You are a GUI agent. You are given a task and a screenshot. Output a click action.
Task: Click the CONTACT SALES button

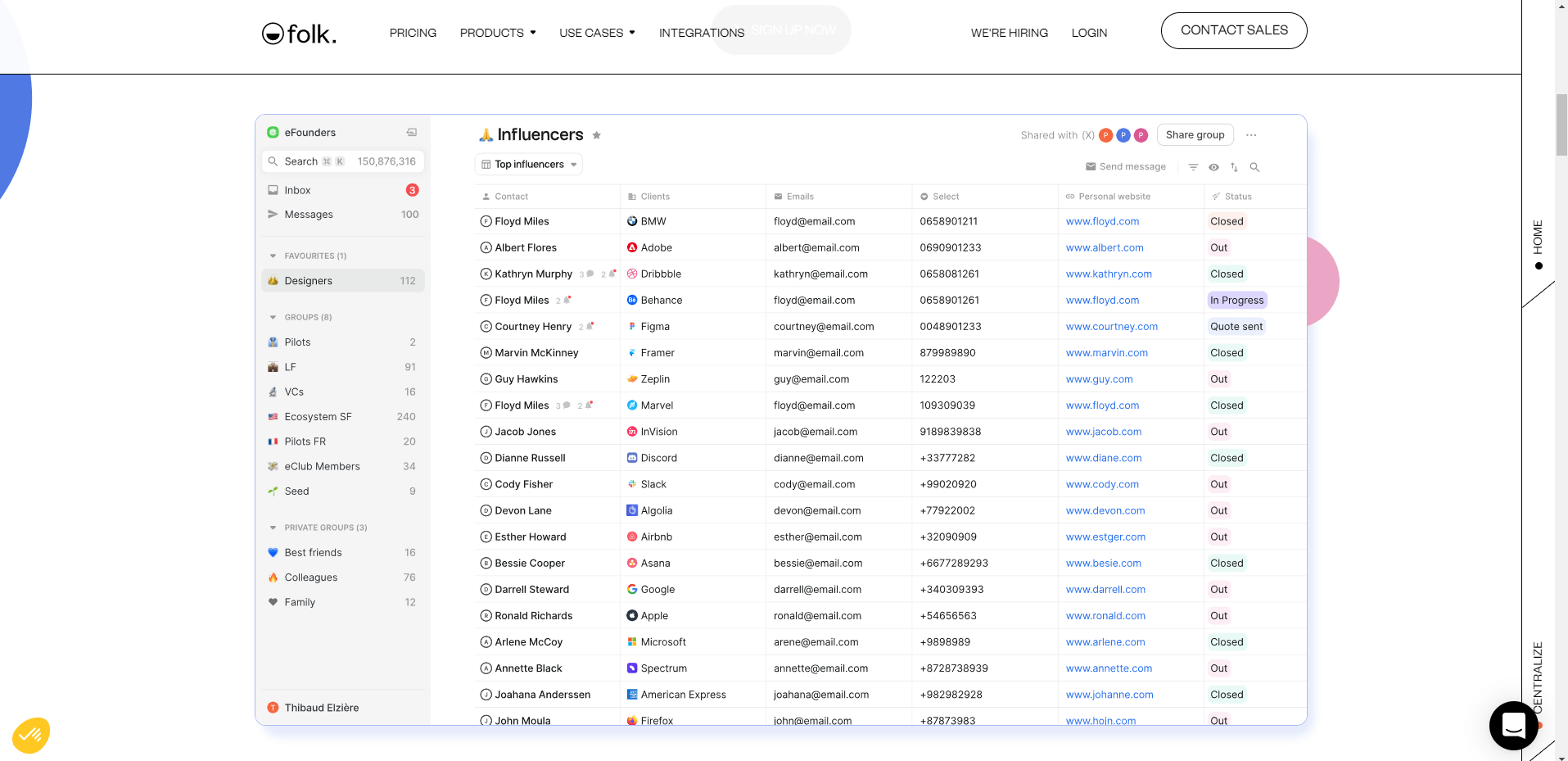pyautogui.click(x=1234, y=30)
